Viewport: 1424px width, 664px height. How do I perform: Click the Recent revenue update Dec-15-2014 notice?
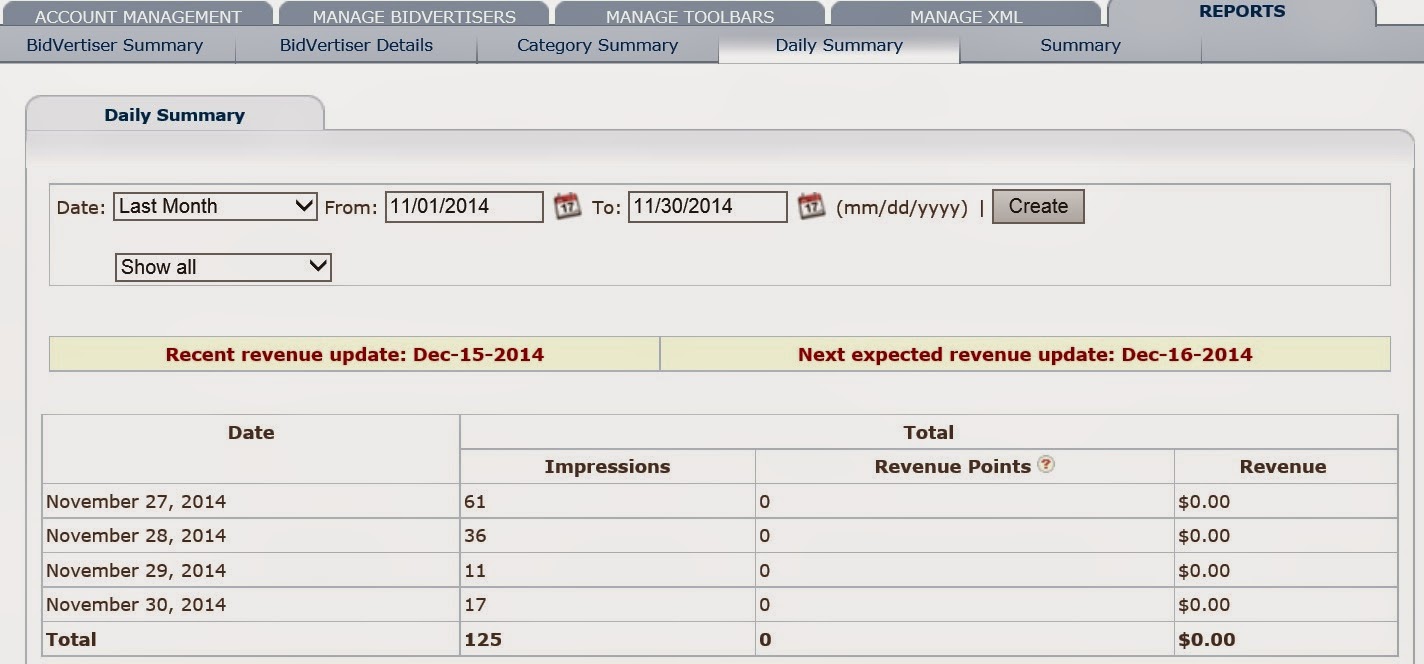click(355, 354)
